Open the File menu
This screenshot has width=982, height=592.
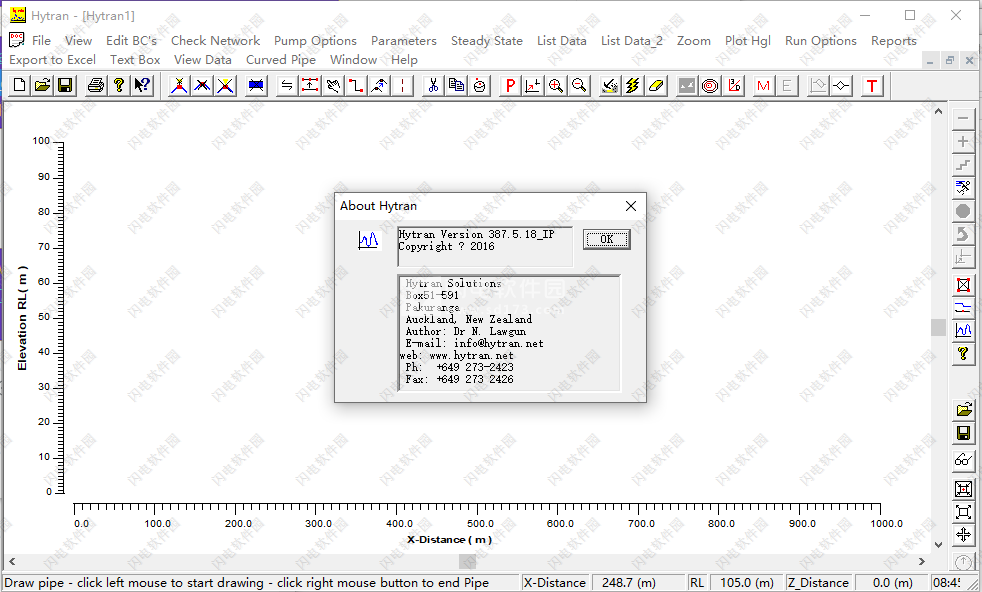coord(41,41)
